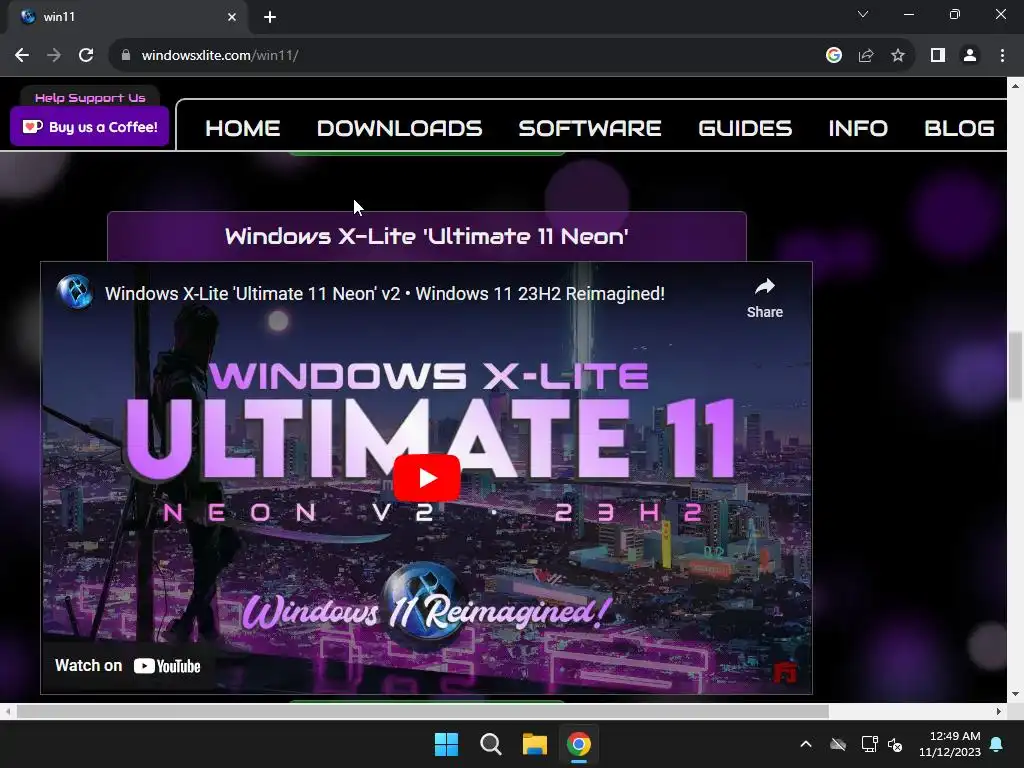This screenshot has width=1024, height=768.
Task: Click the horizontal scroll right arrow
Action: coord(999,711)
